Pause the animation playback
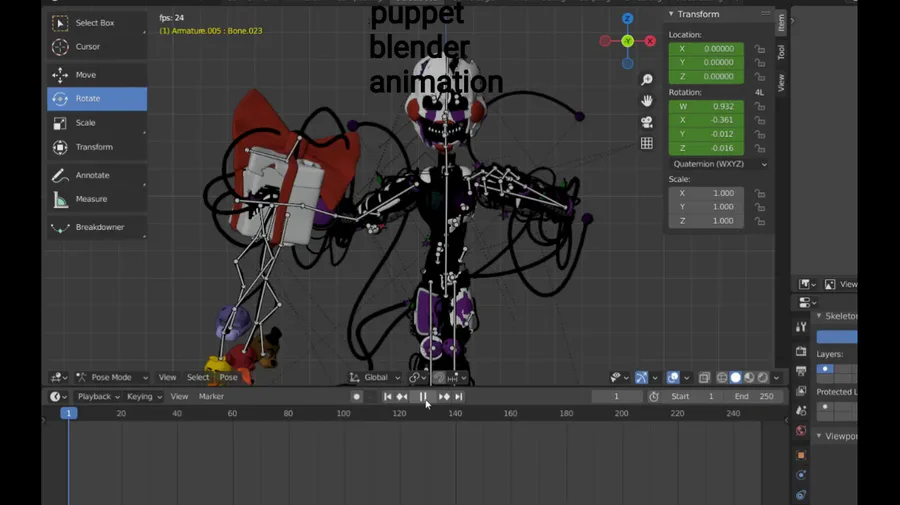This screenshot has height=505, width=900. pyautogui.click(x=423, y=397)
